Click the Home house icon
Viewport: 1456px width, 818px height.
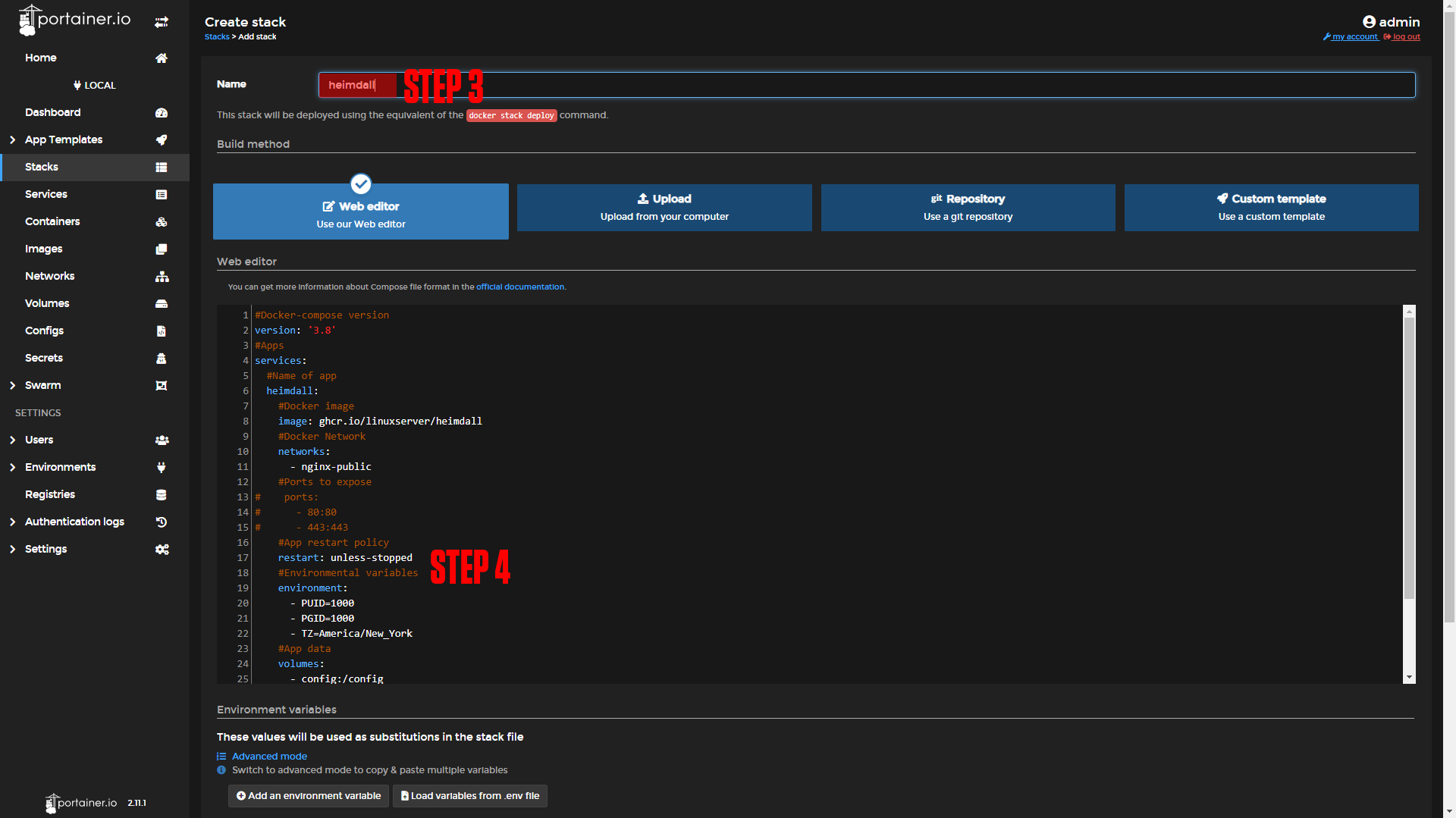(x=162, y=58)
